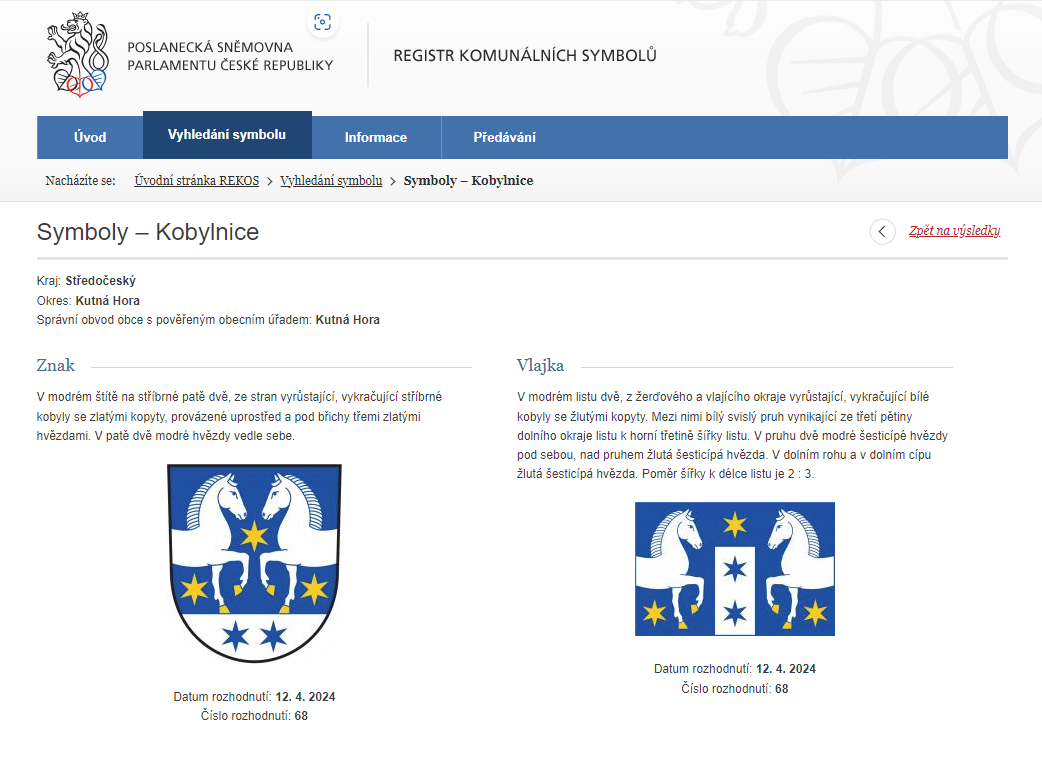Follow the Vyhledání symbolu breadcrumb link
Viewport: 1042px width, 771px height.
pos(331,181)
